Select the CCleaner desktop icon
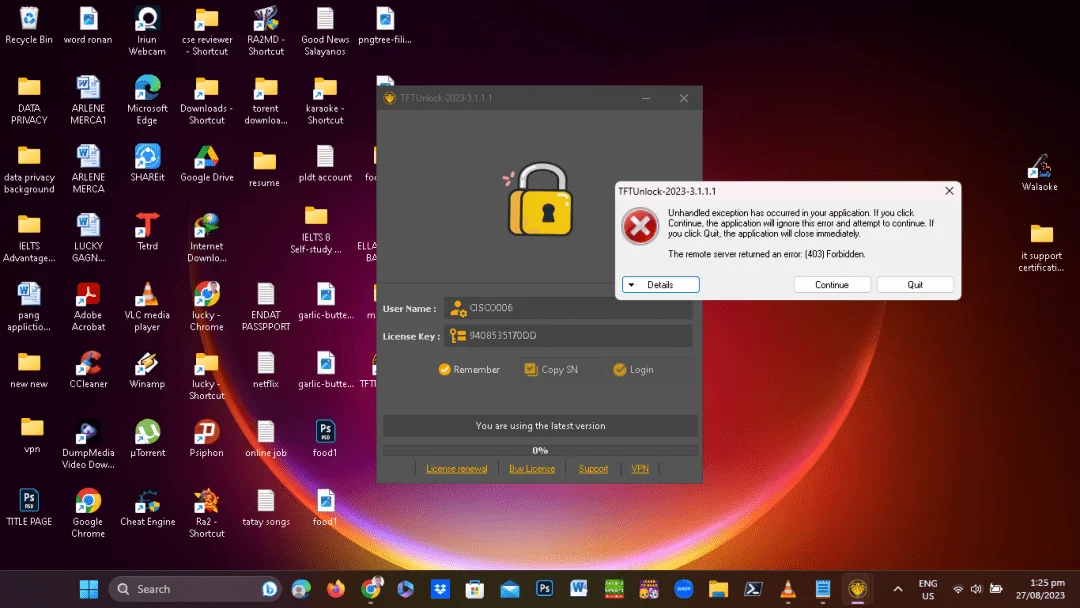This screenshot has width=1080, height=608. [x=88, y=370]
